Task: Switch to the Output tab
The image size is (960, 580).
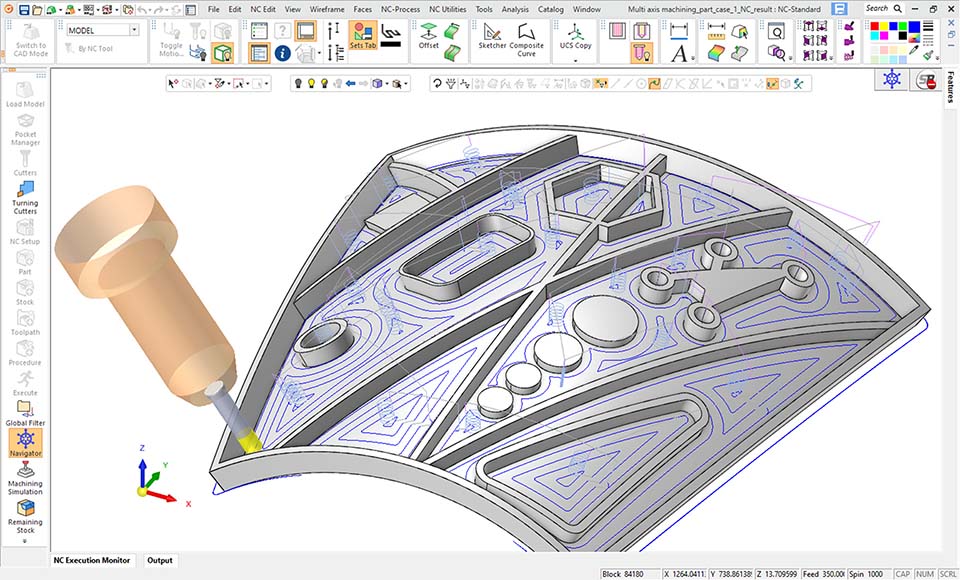Action: 160,560
